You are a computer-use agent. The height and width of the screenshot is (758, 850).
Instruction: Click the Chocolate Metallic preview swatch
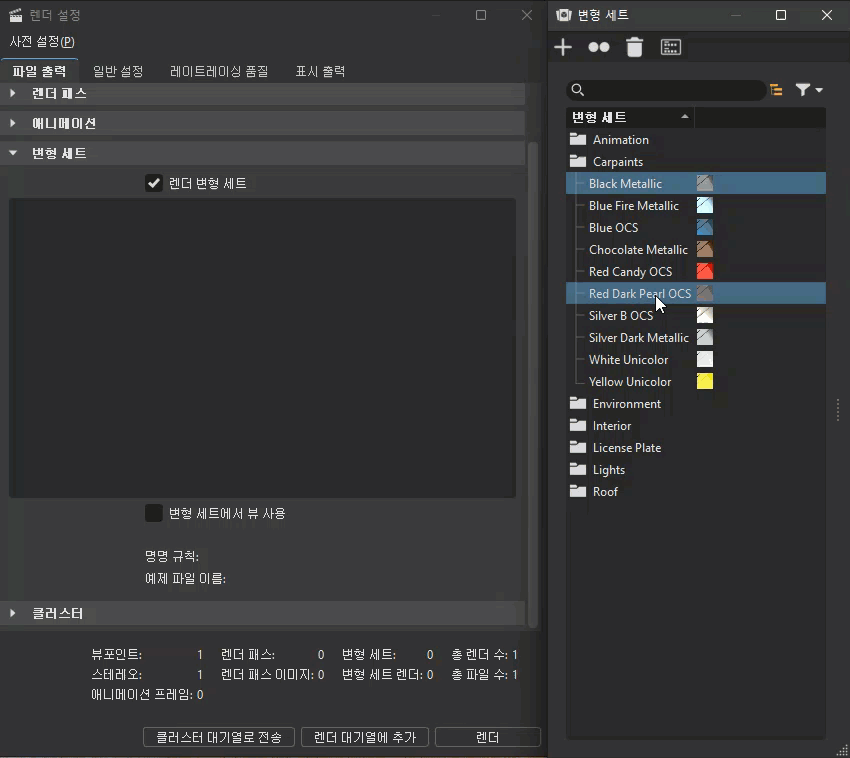click(x=705, y=249)
